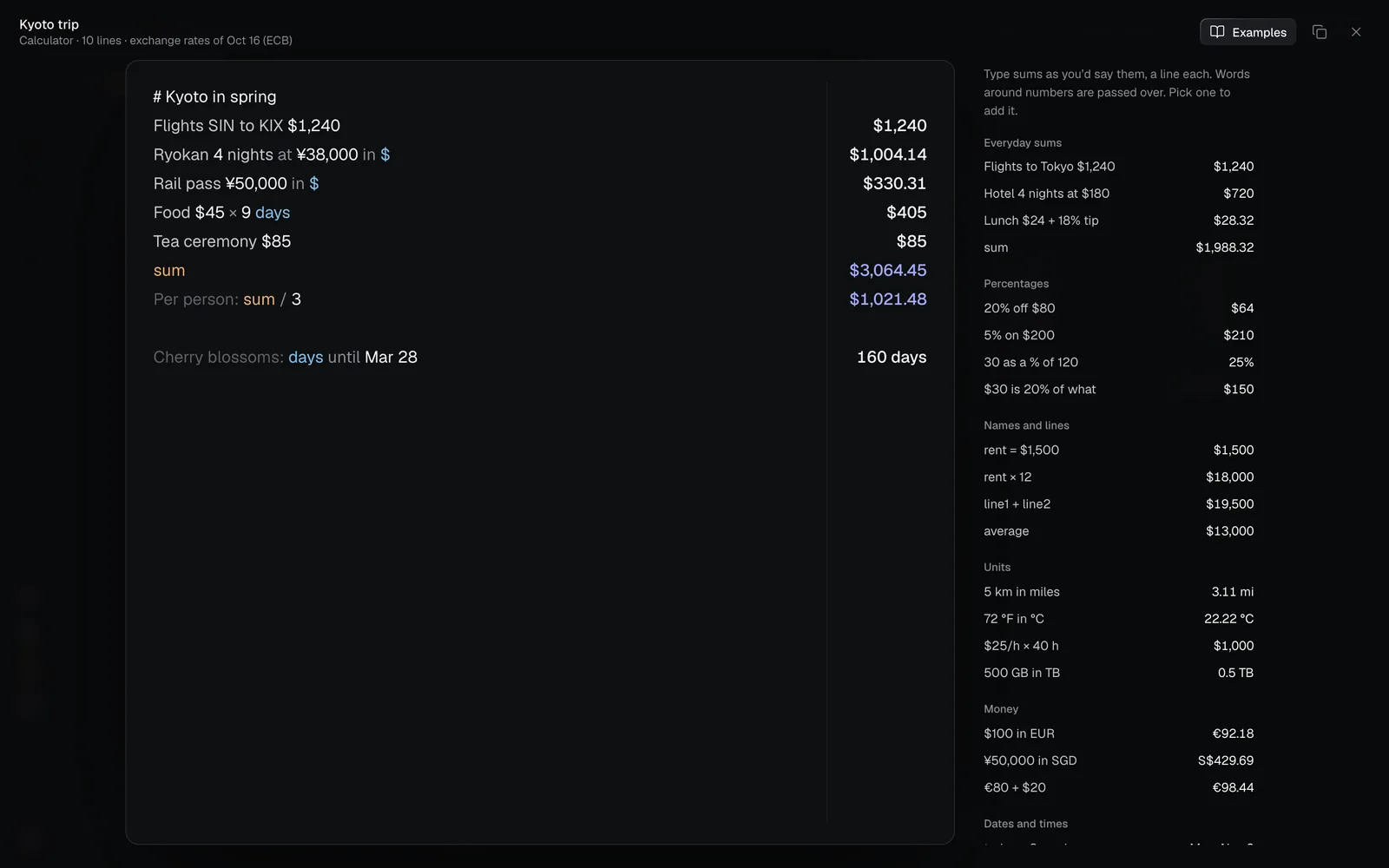
Task: Click the 'Tea ceremony $85' line
Action: tap(222, 241)
